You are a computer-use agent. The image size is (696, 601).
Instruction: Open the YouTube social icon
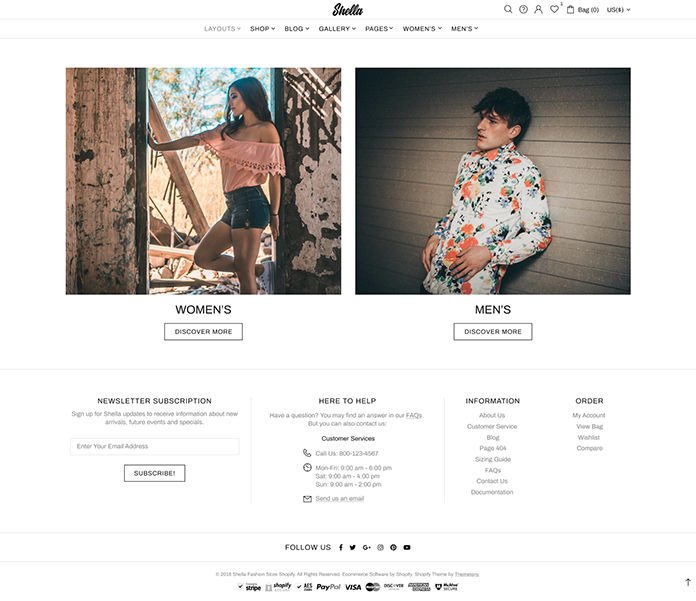[x=407, y=547]
